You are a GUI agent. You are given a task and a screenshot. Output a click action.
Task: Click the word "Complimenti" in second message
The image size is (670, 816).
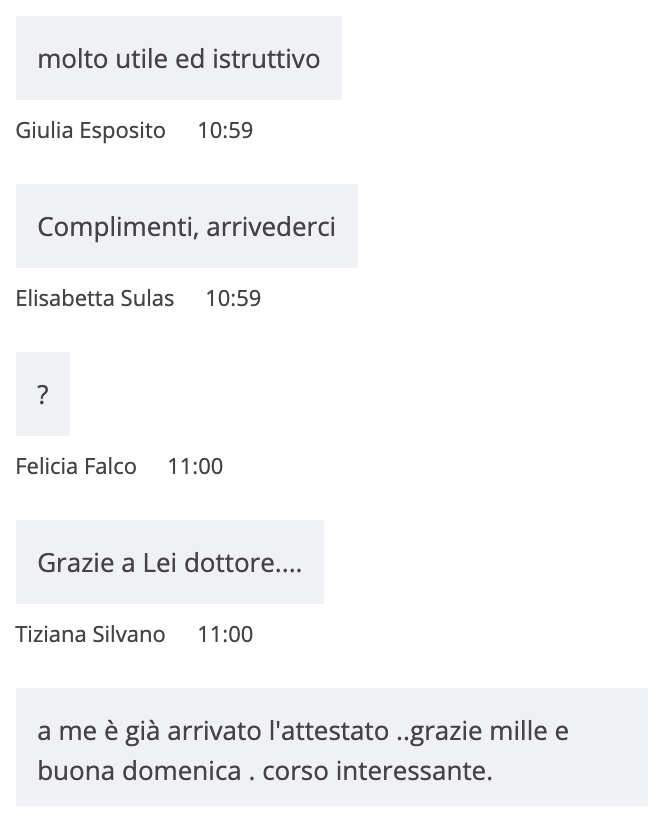tap(115, 226)
